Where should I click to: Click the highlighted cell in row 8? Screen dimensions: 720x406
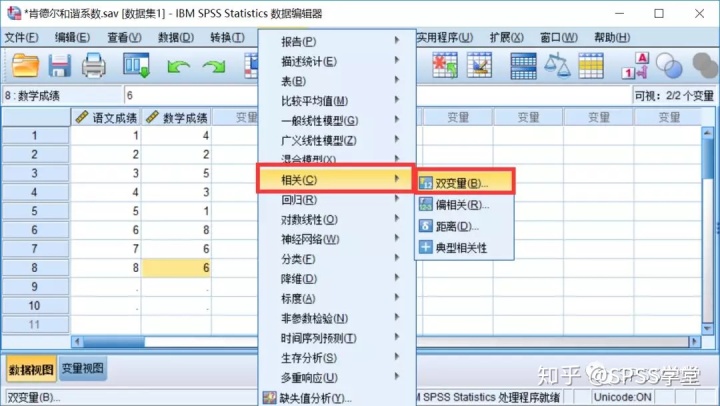(x=176, y=267)
